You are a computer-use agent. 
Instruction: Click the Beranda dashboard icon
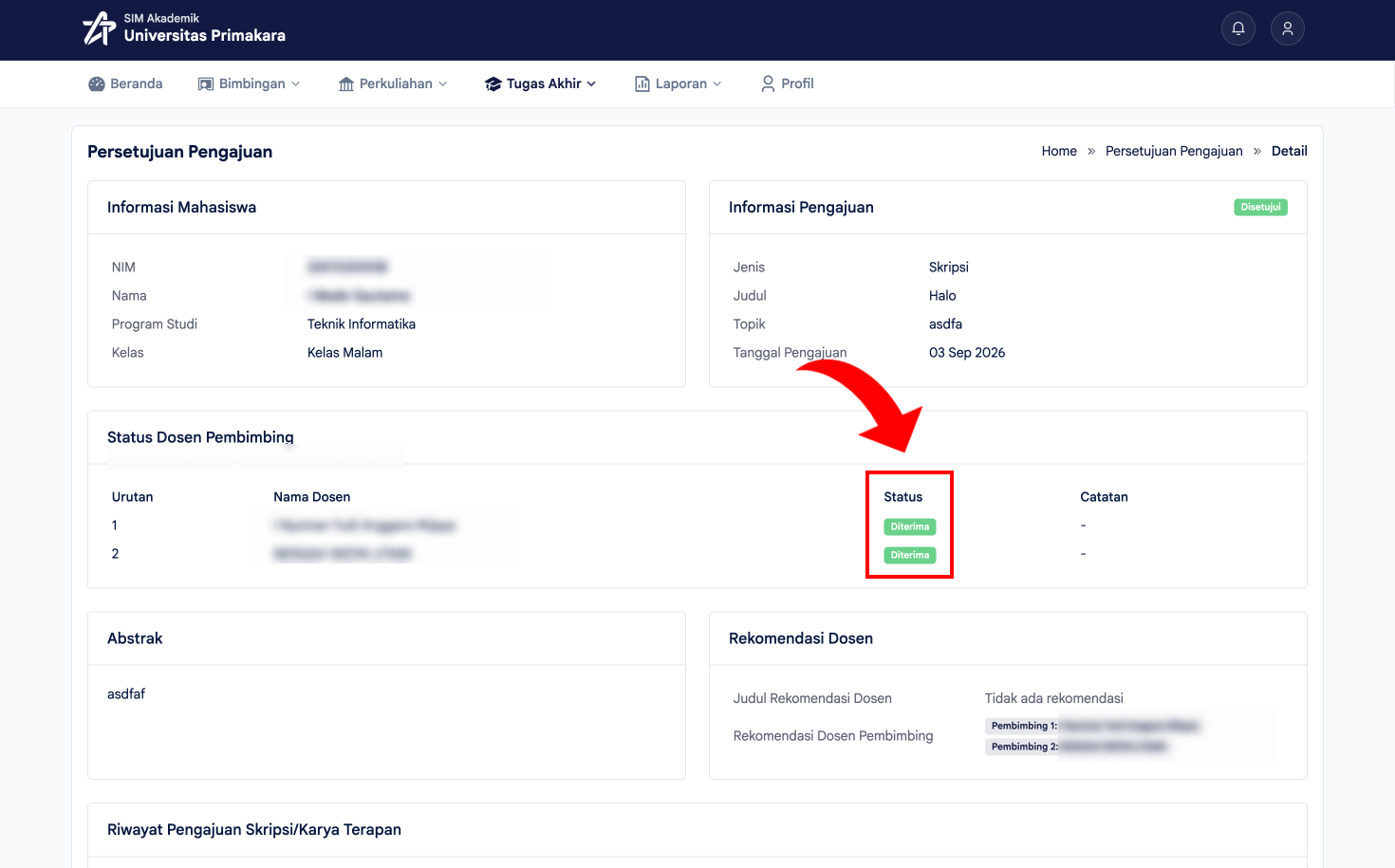click(97, 83)
